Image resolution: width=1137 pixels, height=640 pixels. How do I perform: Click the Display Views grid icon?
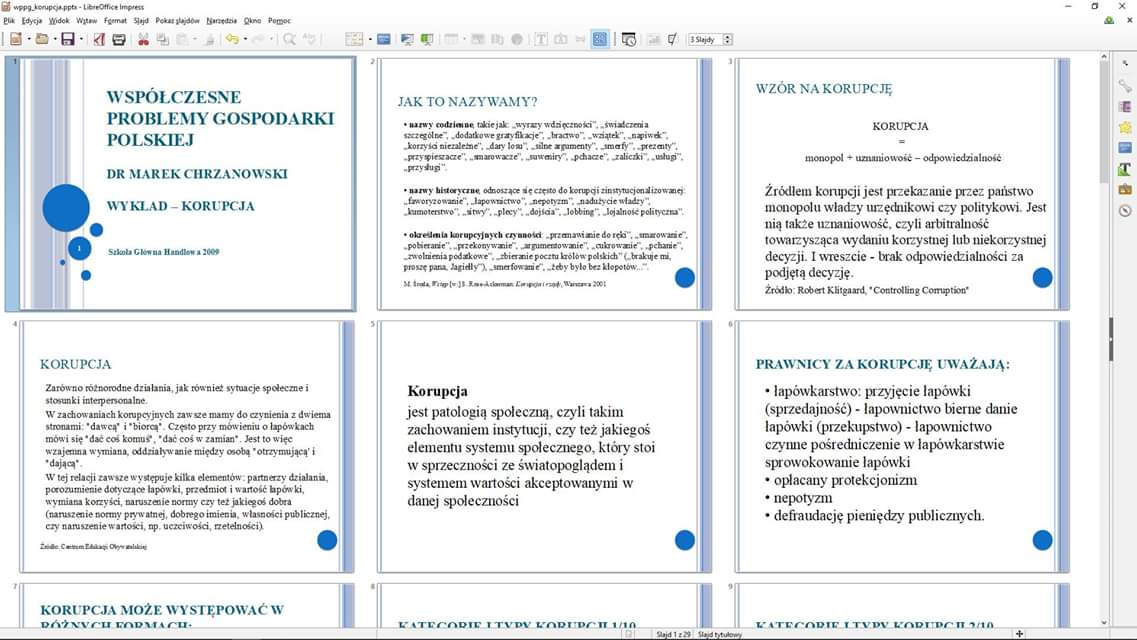pos(354,39)
